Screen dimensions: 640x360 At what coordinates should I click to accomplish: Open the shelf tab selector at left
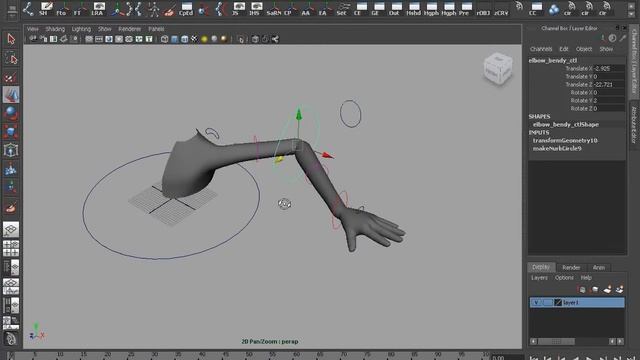(12, 8)
